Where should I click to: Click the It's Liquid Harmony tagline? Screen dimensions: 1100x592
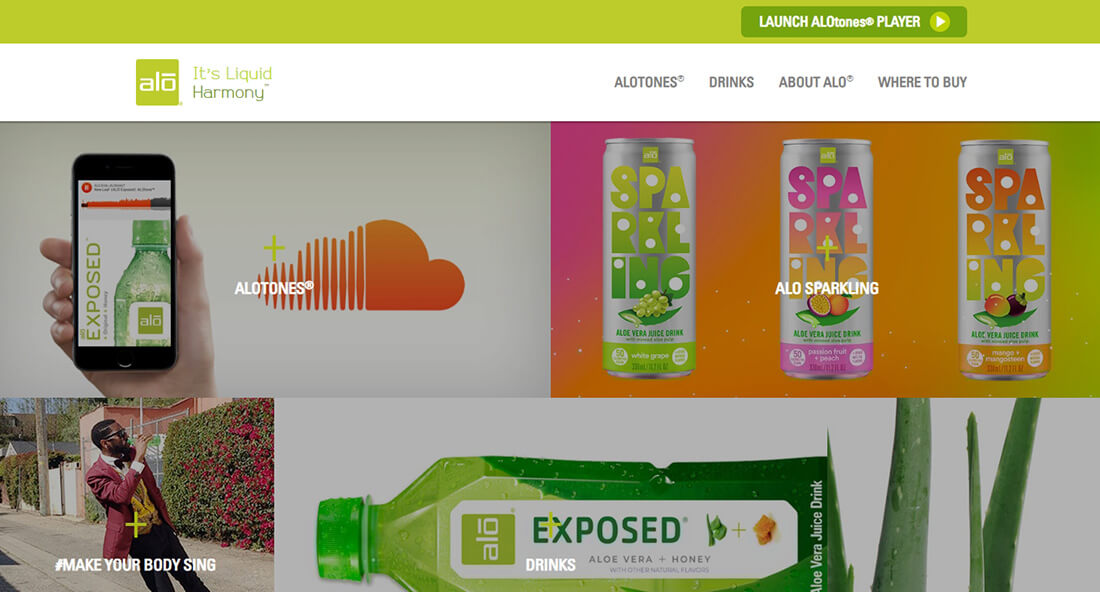[x=232, y=83]
